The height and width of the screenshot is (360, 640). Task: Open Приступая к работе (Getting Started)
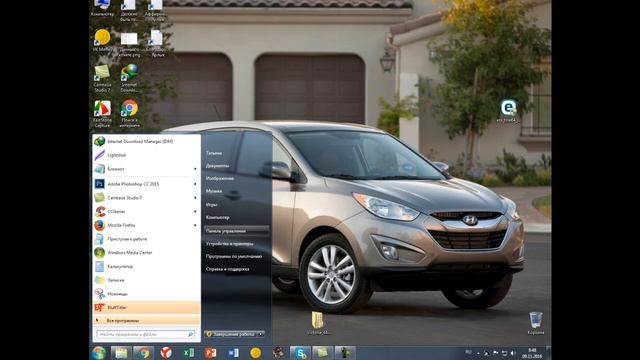pos(147,239)
